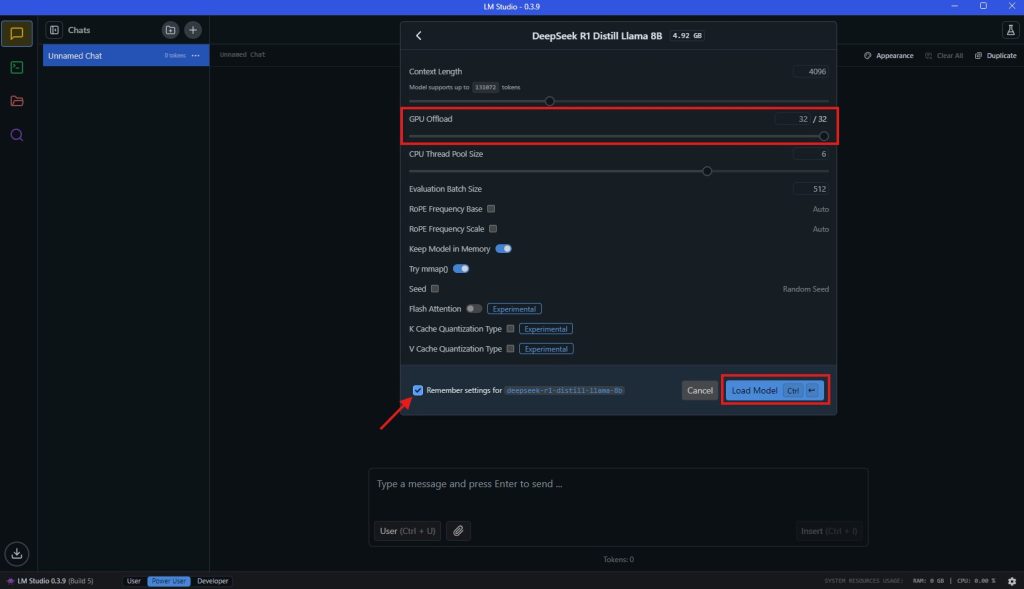Cancel the model settings dialog
The height and width of the screenshot is (589, 1024).
click(x=699, y=390)
